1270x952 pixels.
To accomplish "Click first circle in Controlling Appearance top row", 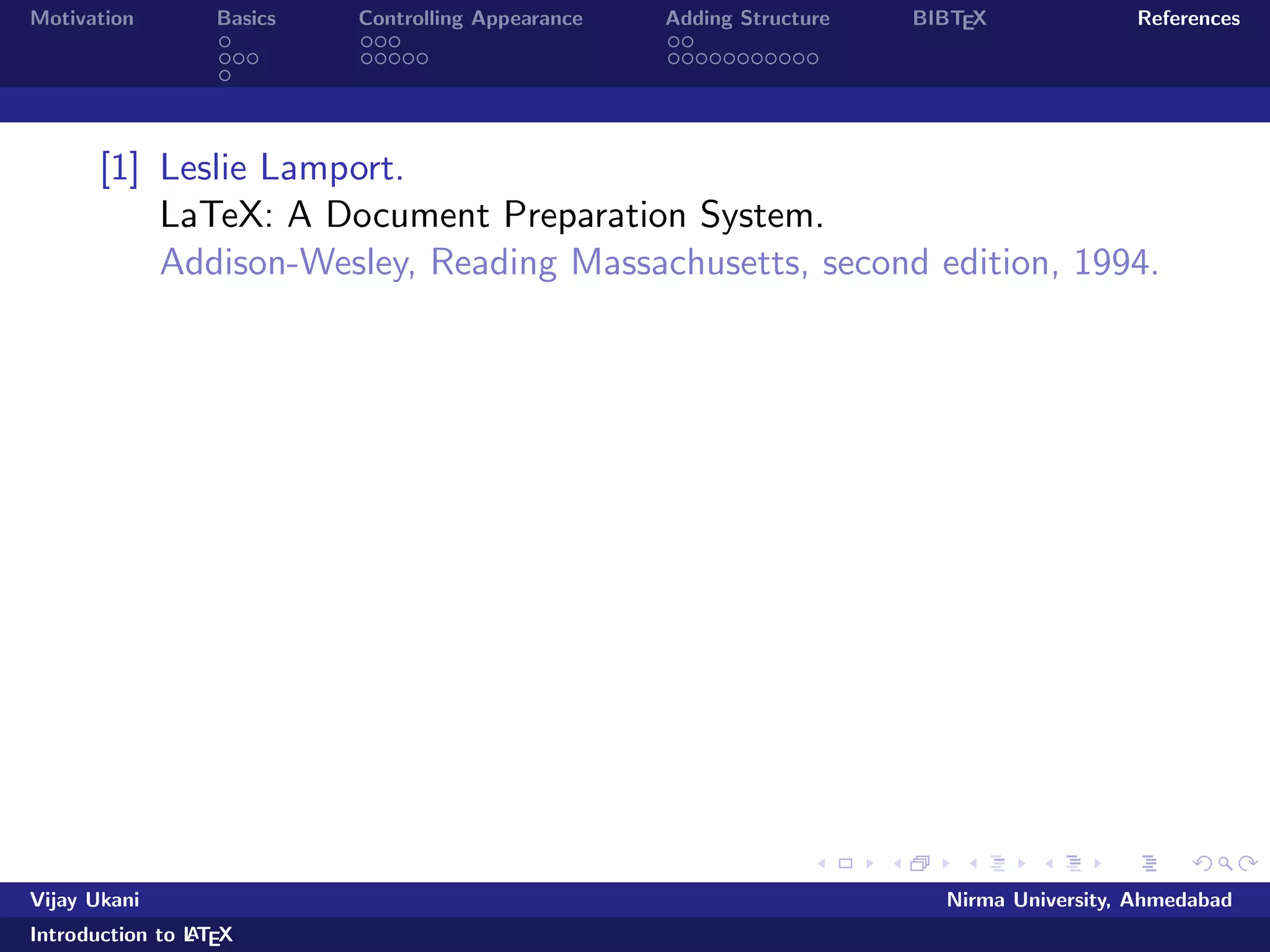I will coord(366,42).
